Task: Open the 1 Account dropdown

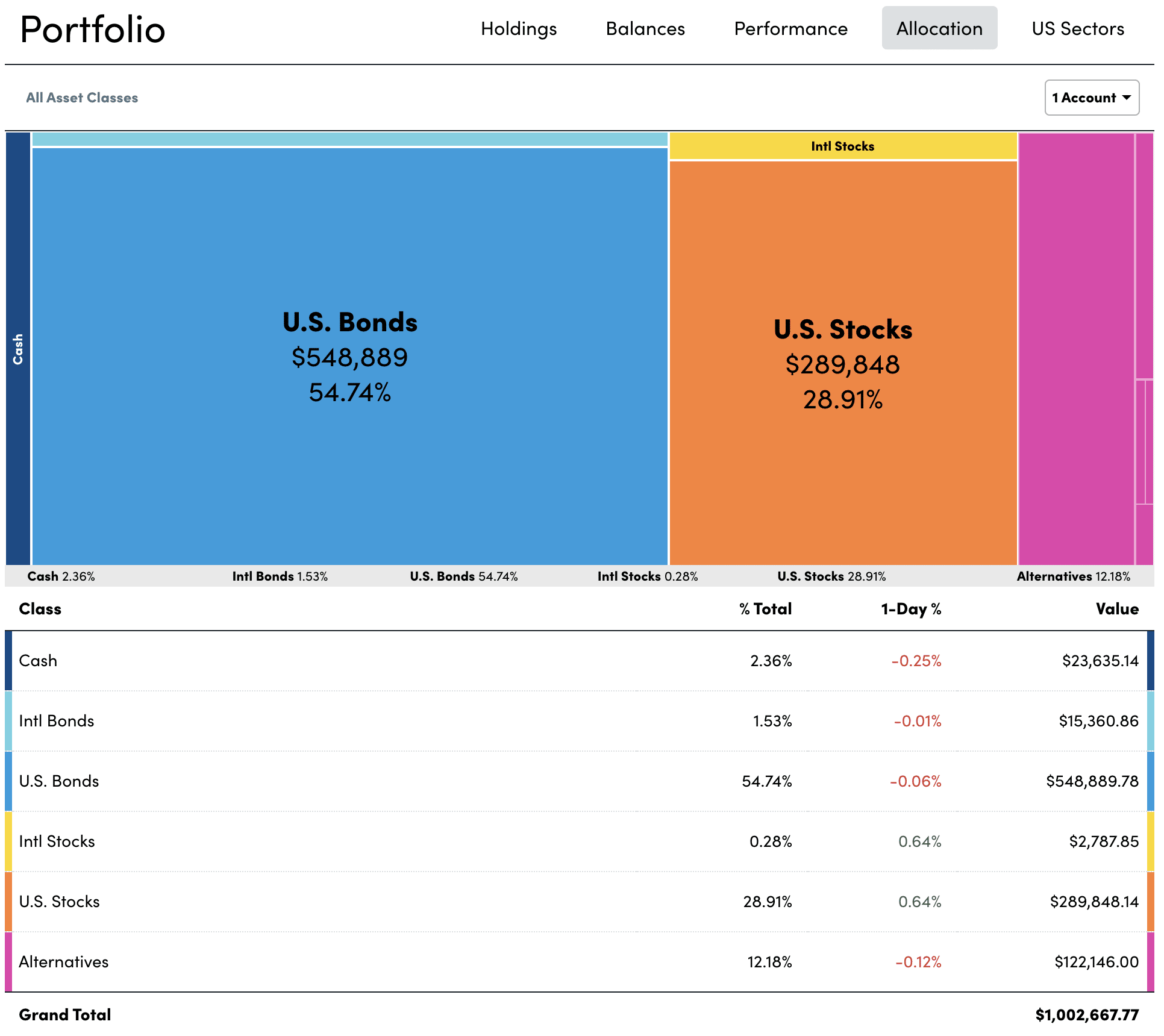Action: click(1092, 98)
